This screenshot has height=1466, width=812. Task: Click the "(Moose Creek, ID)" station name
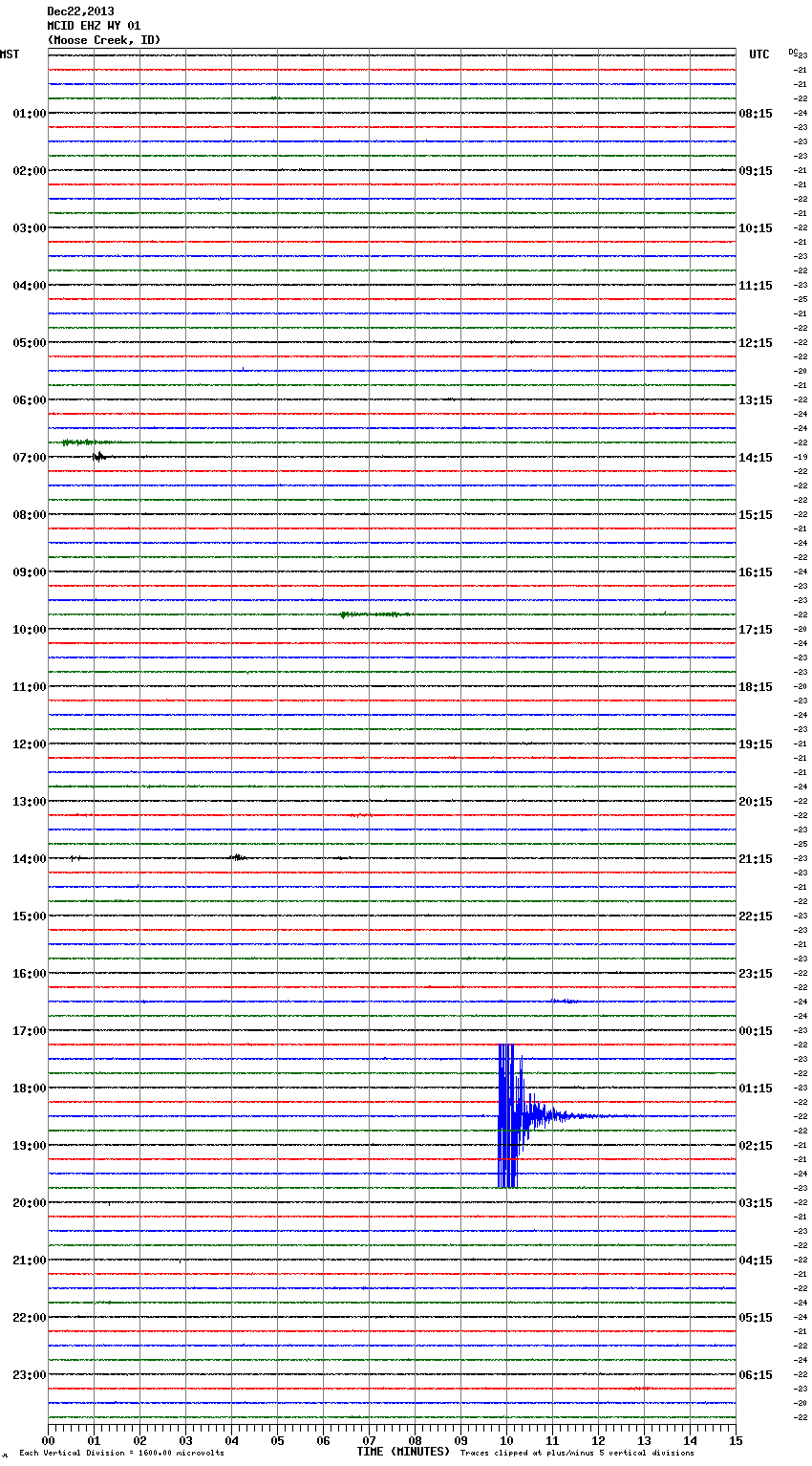[x=104, y=40]
